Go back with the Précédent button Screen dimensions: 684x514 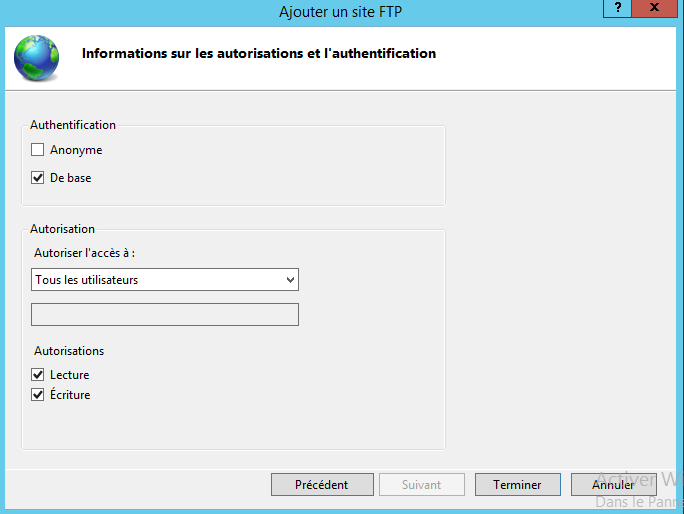(322, 485)
